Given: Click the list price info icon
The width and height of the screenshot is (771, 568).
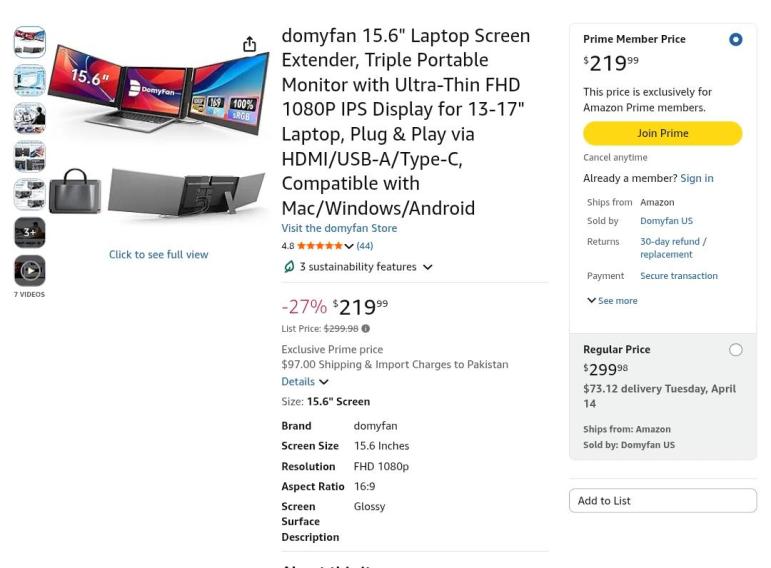Looking at the screenshot, I should click(x=365, y=328).
